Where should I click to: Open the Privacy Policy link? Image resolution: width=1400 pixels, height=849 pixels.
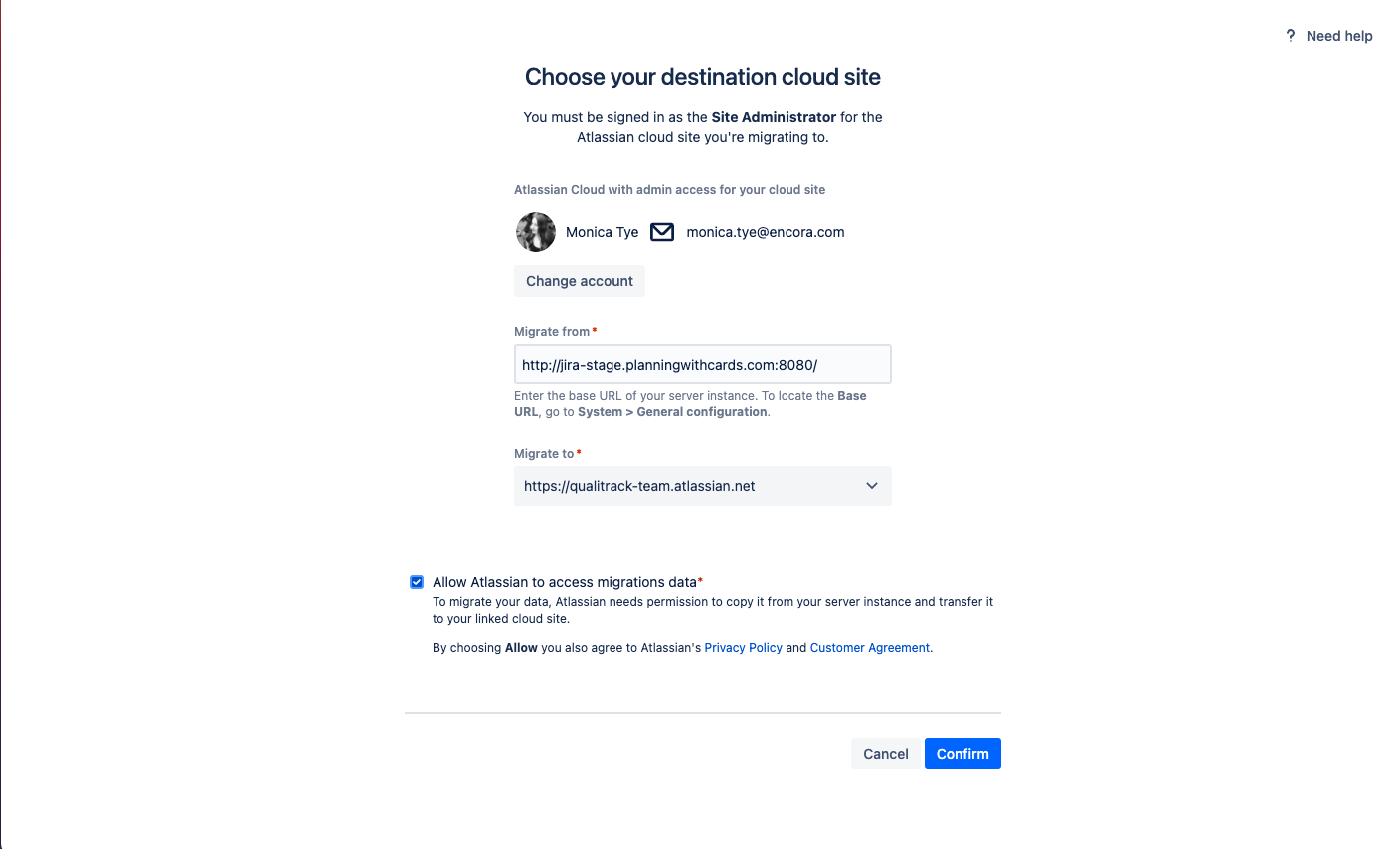point(743,648)
